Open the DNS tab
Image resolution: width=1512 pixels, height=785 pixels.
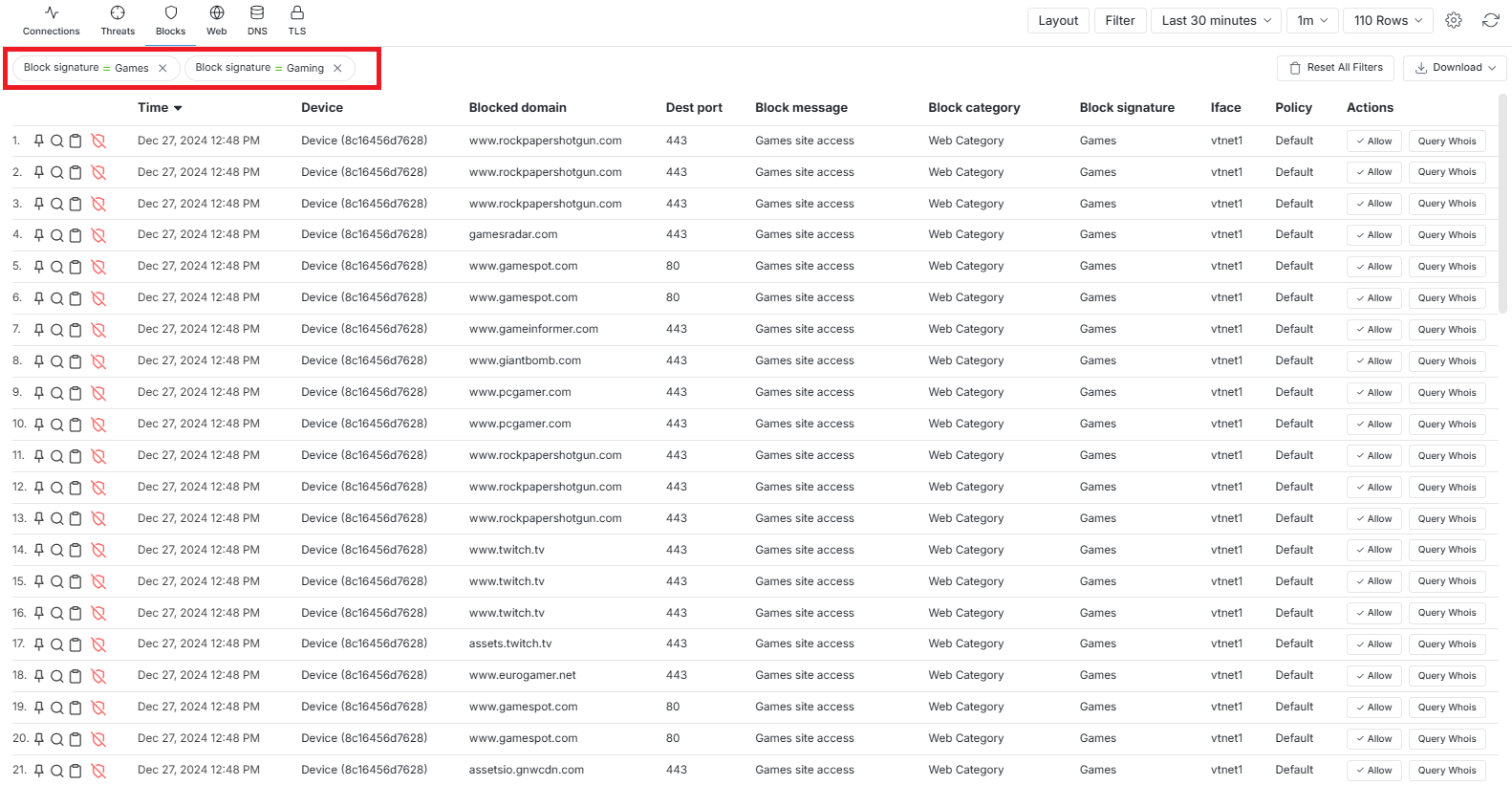pos(257,20)
